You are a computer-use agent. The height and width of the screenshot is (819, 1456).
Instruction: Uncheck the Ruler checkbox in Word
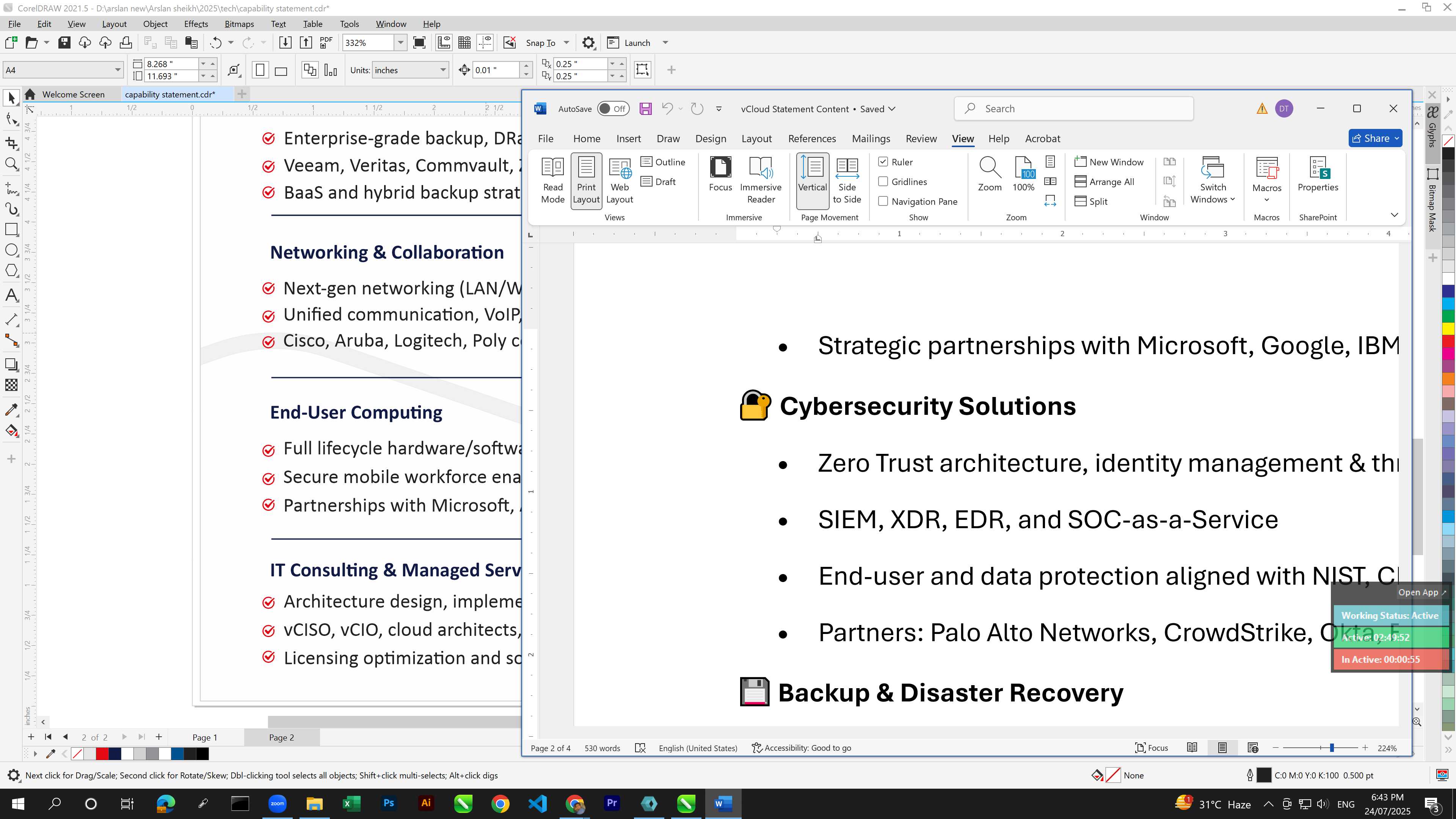[x=883, y=162]
